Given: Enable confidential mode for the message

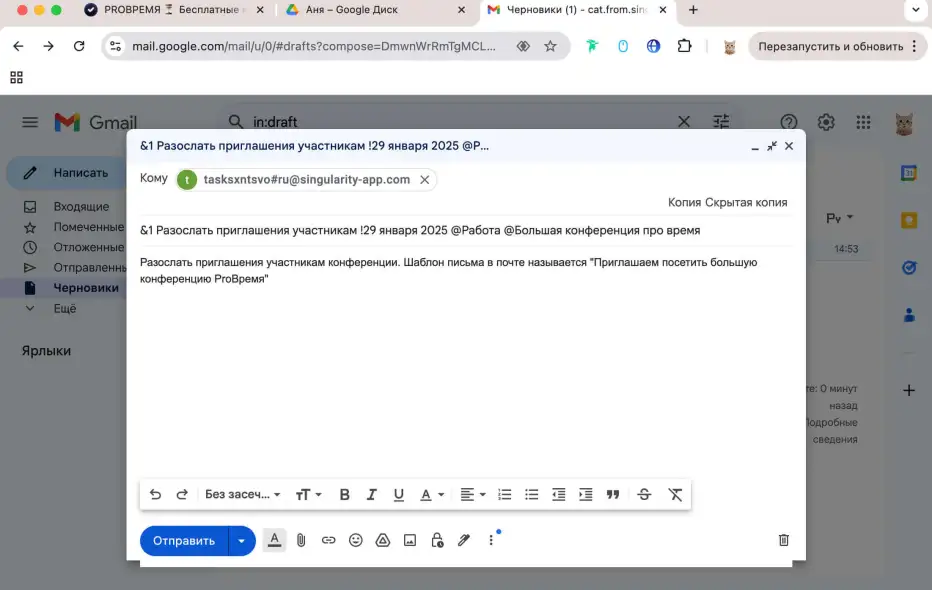Looking at the screenshot, I should point(436,540).
